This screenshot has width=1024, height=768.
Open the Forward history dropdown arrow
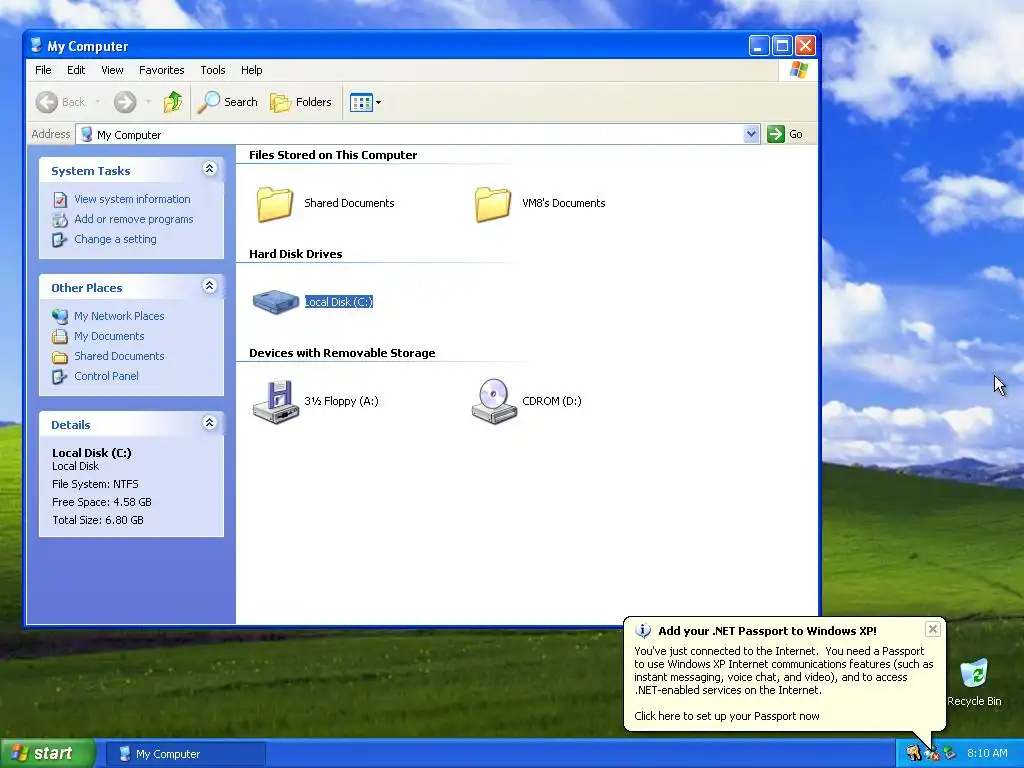point(148,102)
